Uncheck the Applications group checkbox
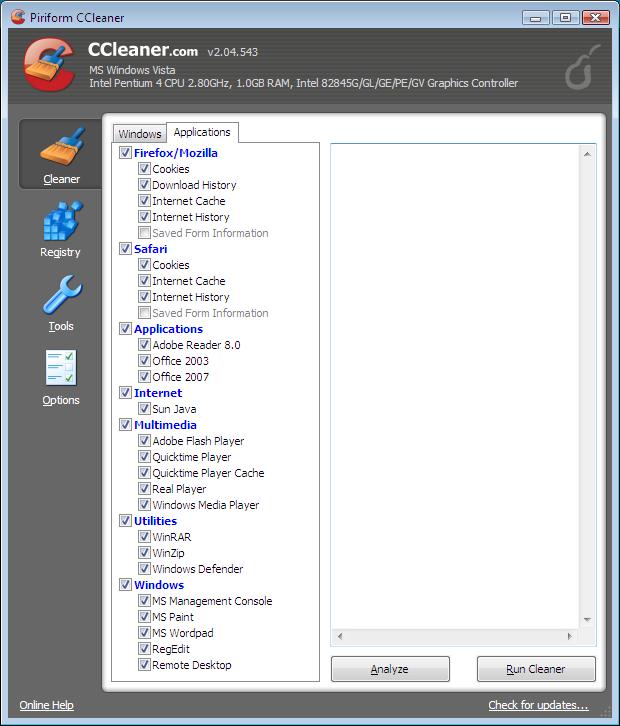Viewport: 620px width, 726px height. pyautogui.click(x=125, y=329)
